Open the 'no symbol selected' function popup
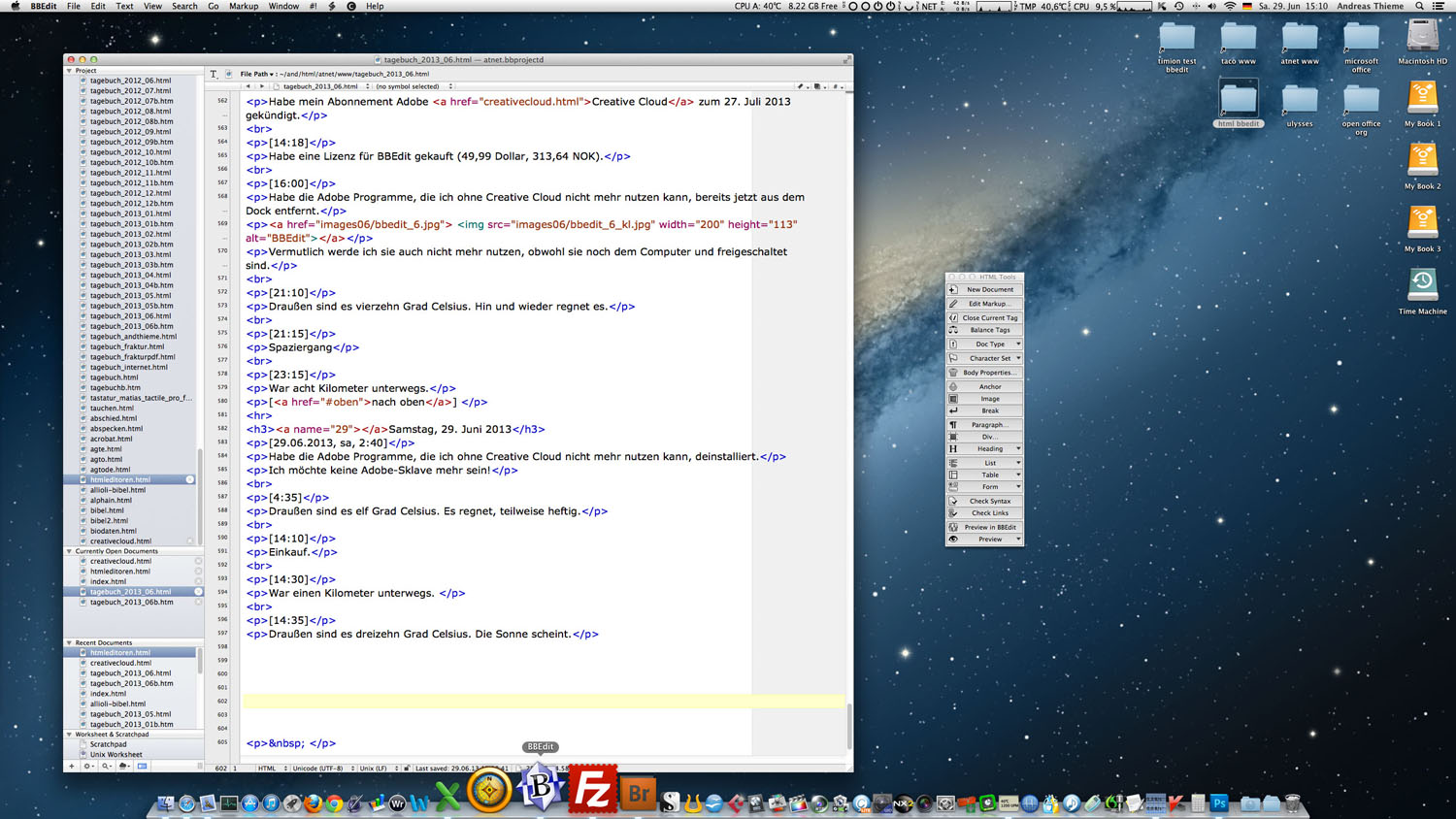Viewport: 1456px width, 819px height. 414,86
